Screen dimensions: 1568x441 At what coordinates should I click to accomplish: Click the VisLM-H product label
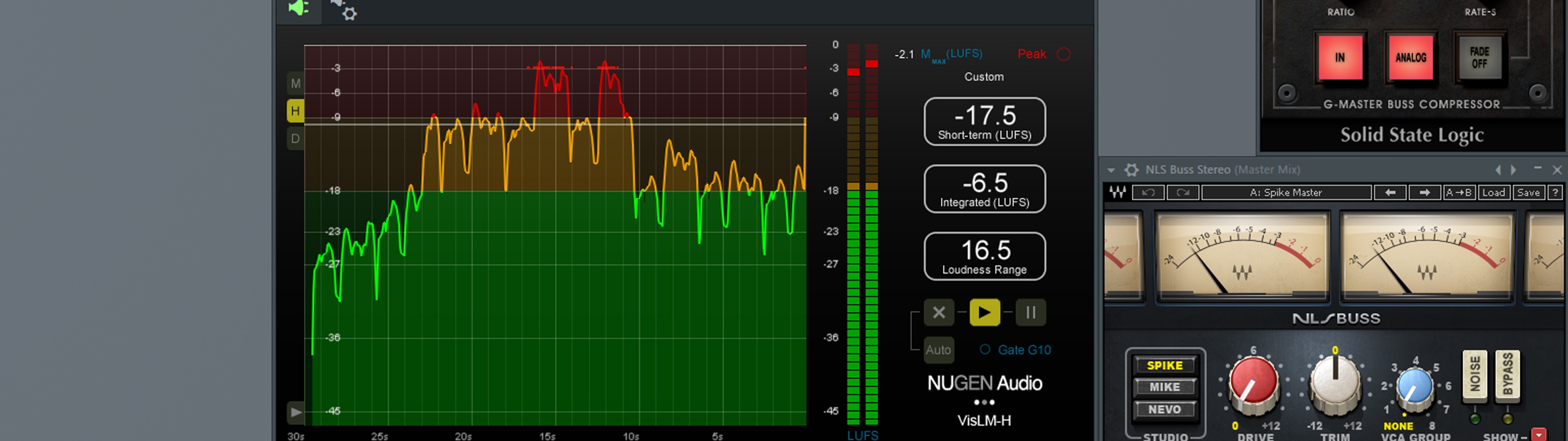(x=984, y=421)
